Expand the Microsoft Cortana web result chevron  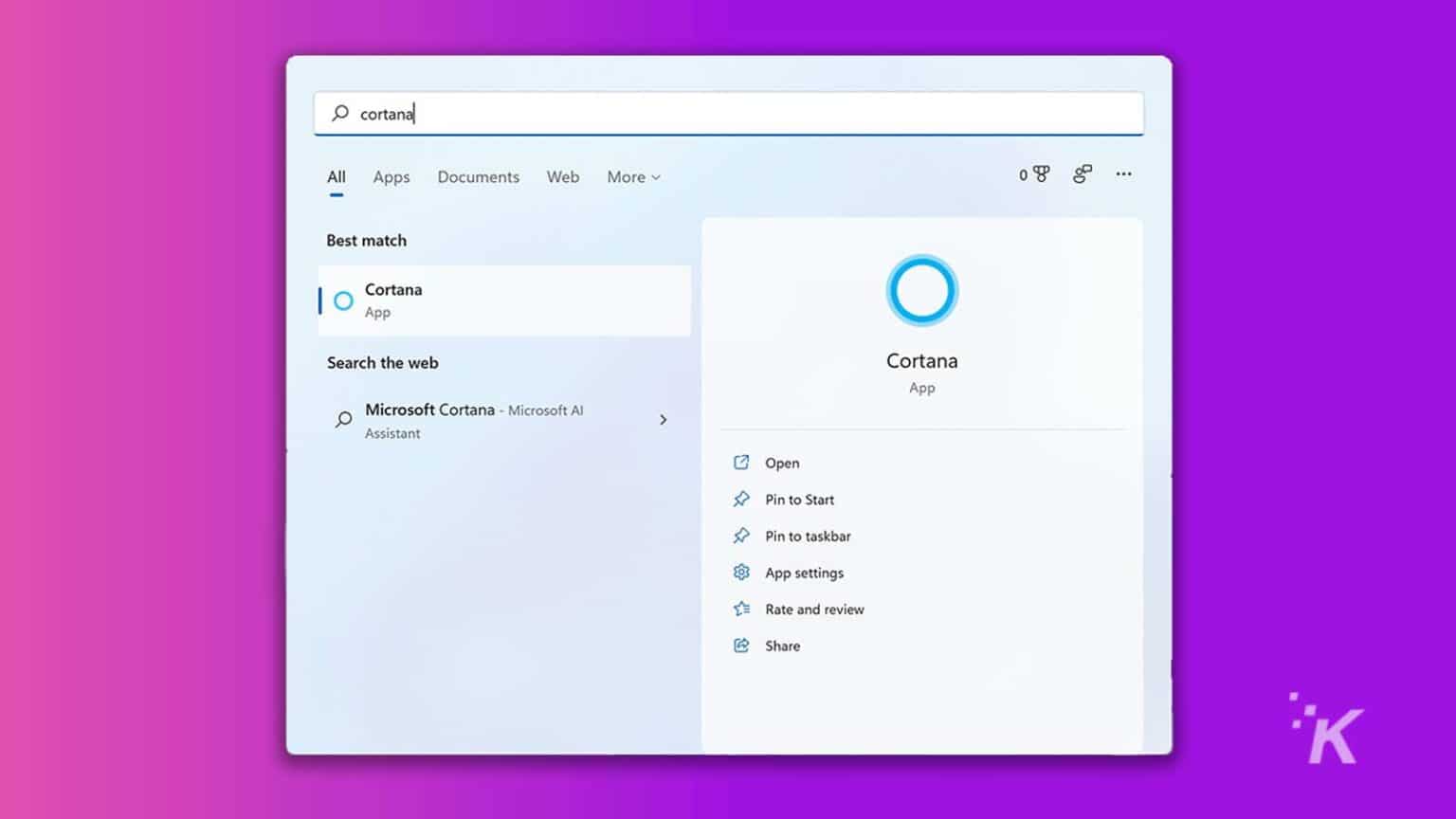(664, 420)
